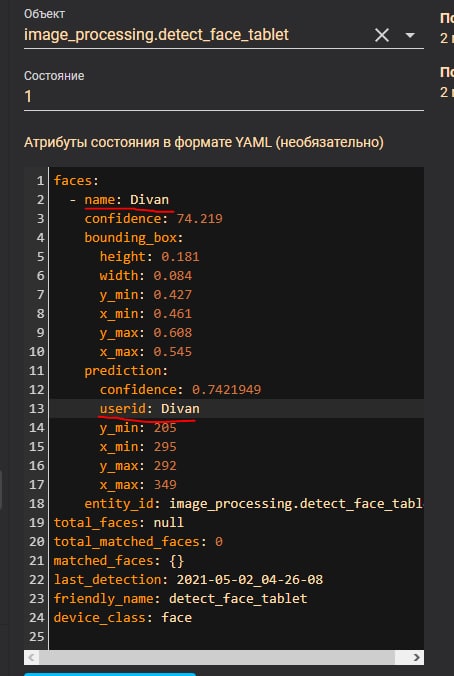Click the 'total_faces: null' line
Screen dimensions: 454x676
[x=119, y=522]
